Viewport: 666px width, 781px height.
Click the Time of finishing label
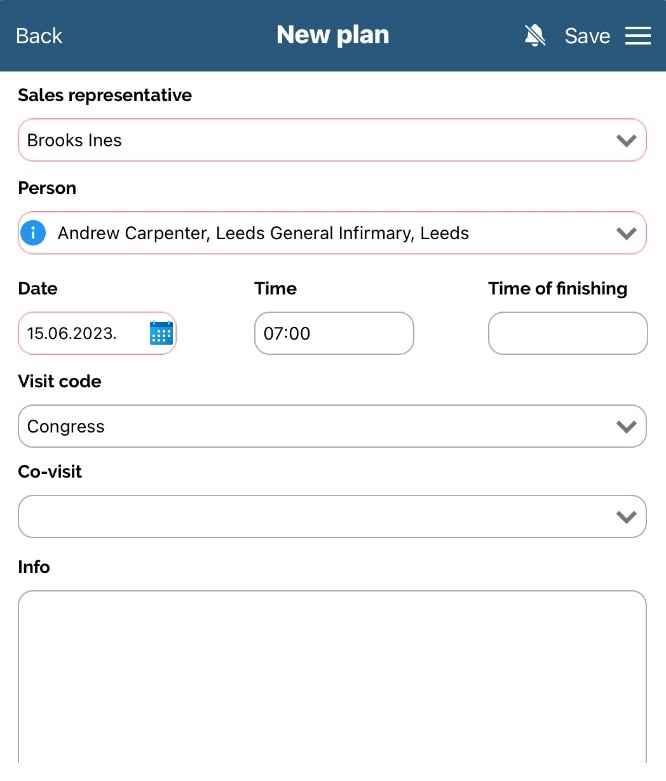[557, 289]
